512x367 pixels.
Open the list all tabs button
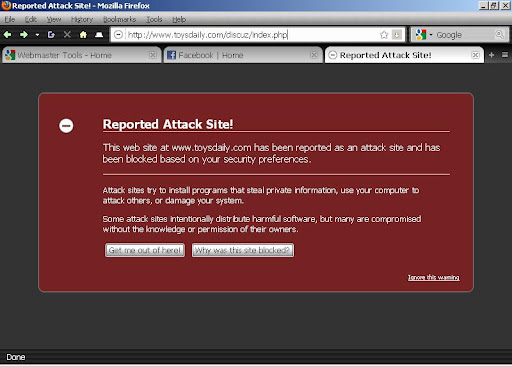tap(505, 55)
